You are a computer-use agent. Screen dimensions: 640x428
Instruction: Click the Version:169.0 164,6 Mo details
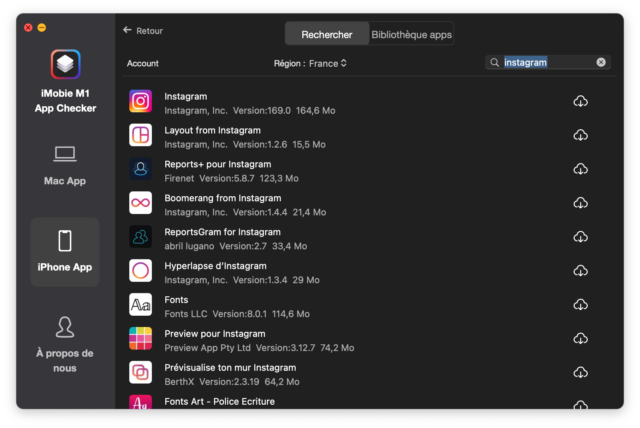[x=250, y=111]
